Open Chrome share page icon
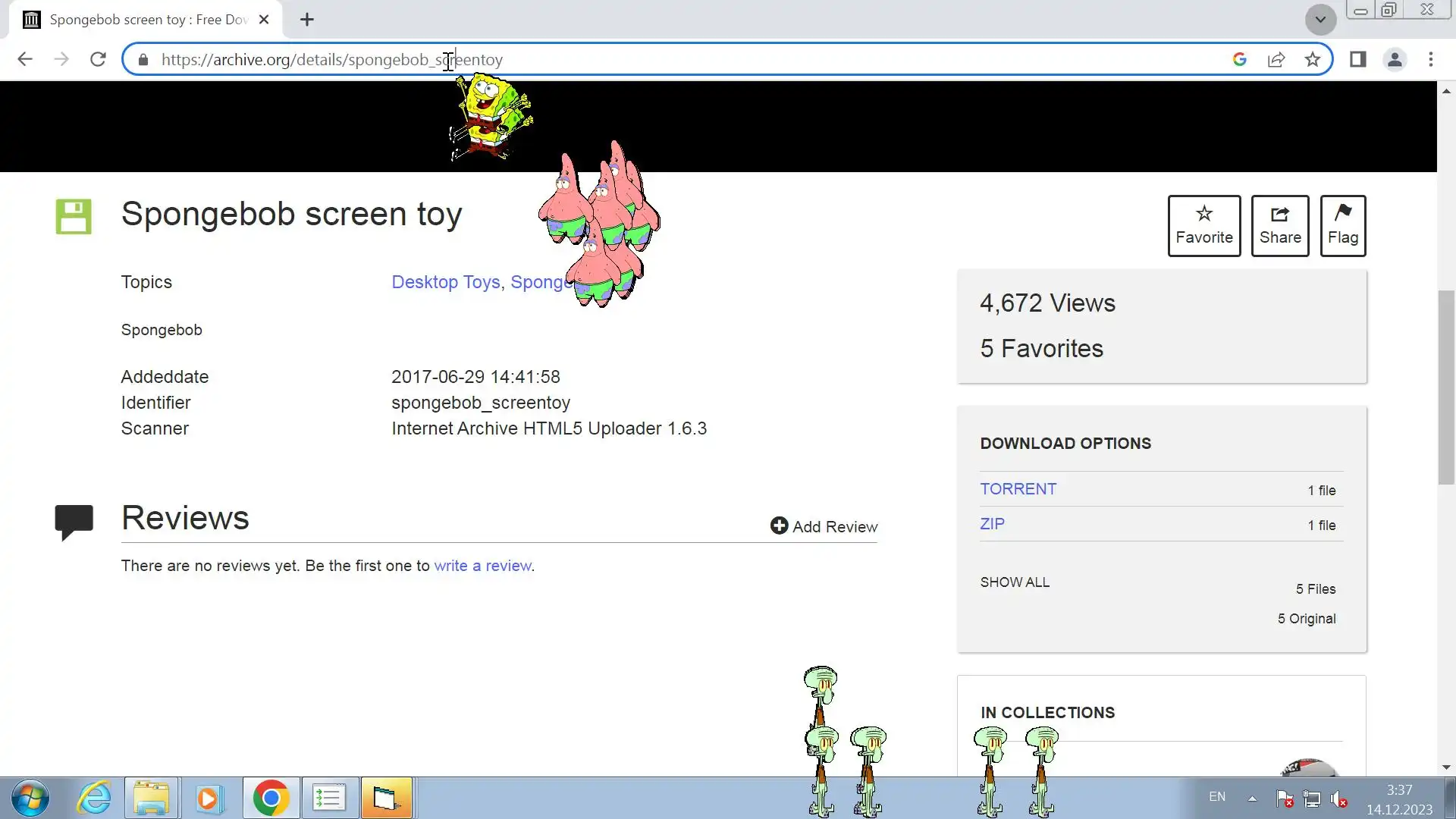The height and width of the screenshot is (819, 1456). pyautogui.click(x=1276, y=59)
